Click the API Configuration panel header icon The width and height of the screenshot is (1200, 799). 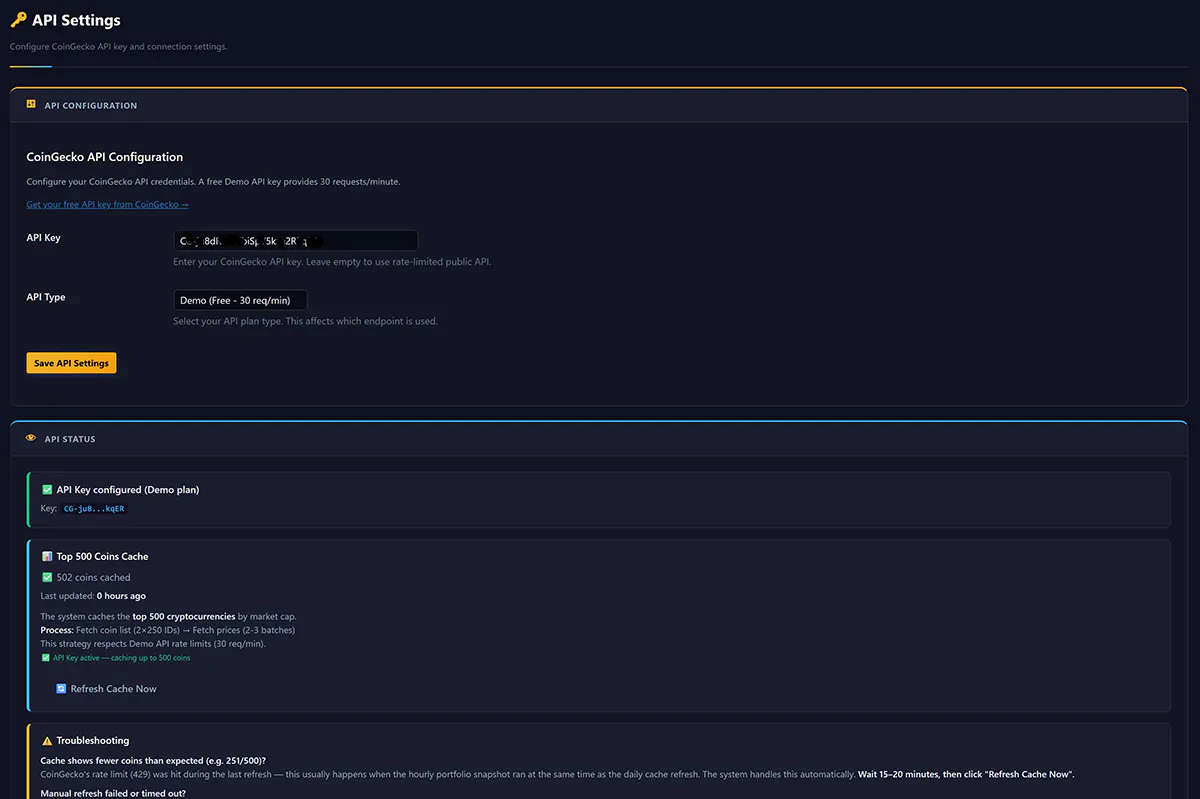point(31,104)
